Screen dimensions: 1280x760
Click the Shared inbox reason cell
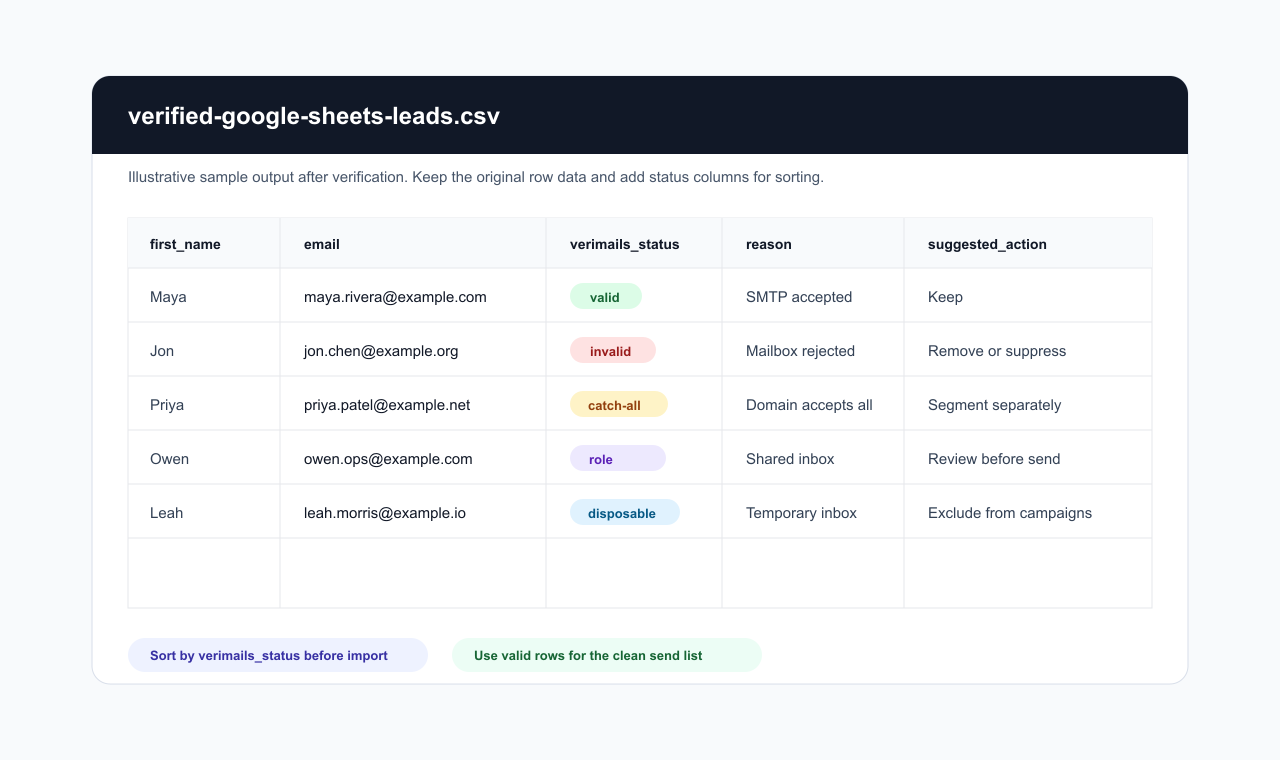813,458
